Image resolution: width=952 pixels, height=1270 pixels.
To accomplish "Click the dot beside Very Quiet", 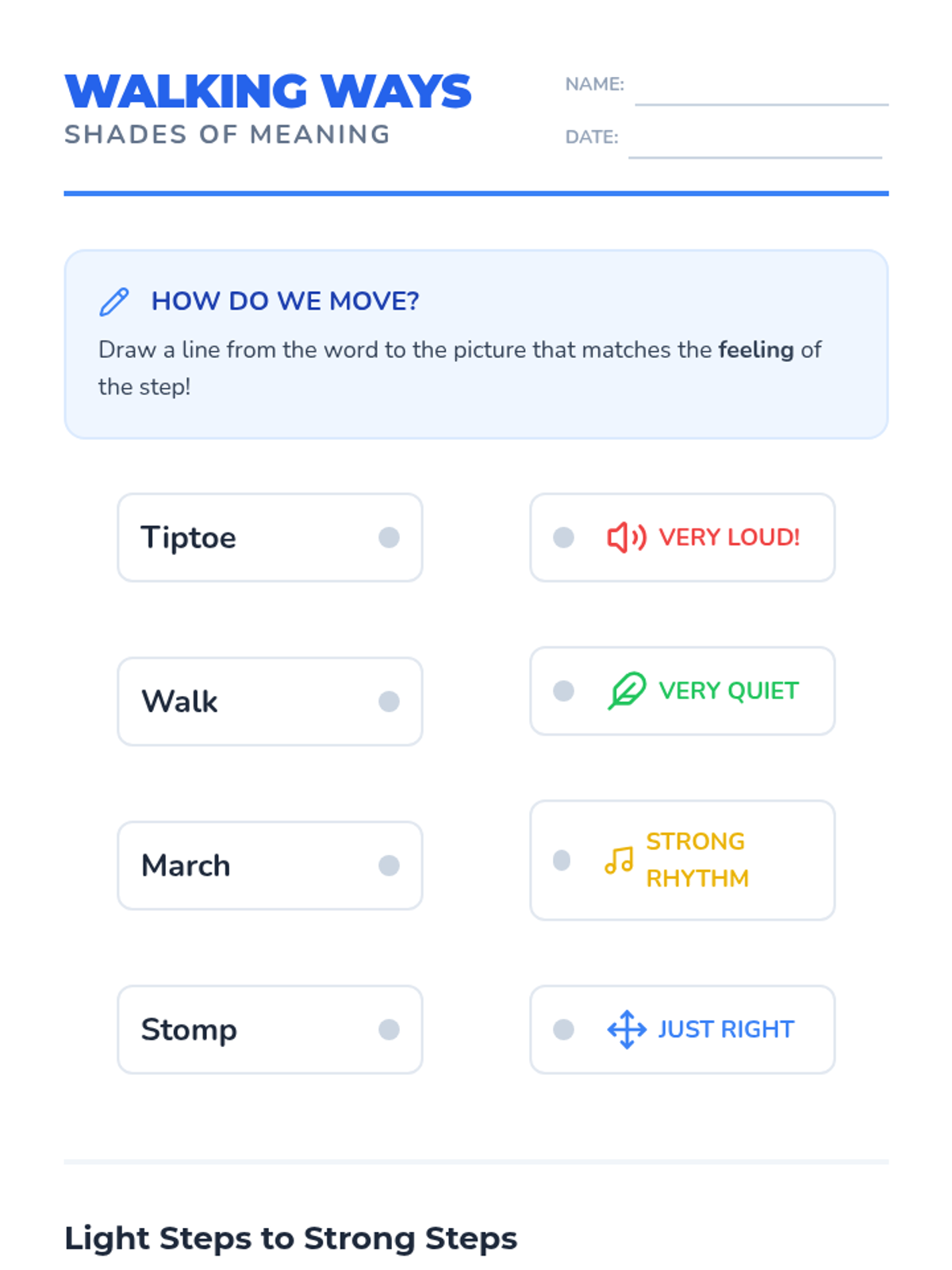I will (563, 691).
